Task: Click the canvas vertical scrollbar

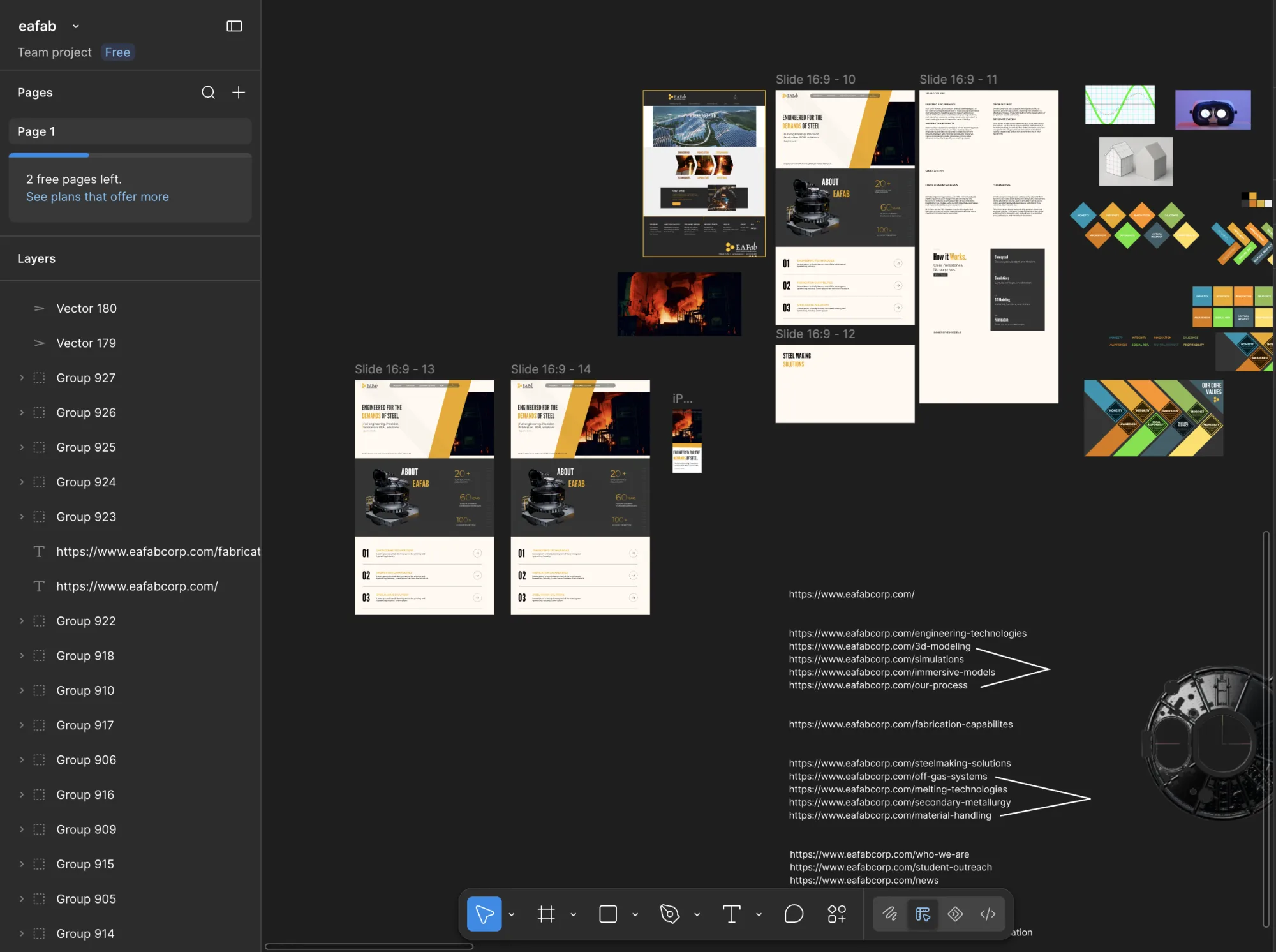Action: pos(1266,729)
